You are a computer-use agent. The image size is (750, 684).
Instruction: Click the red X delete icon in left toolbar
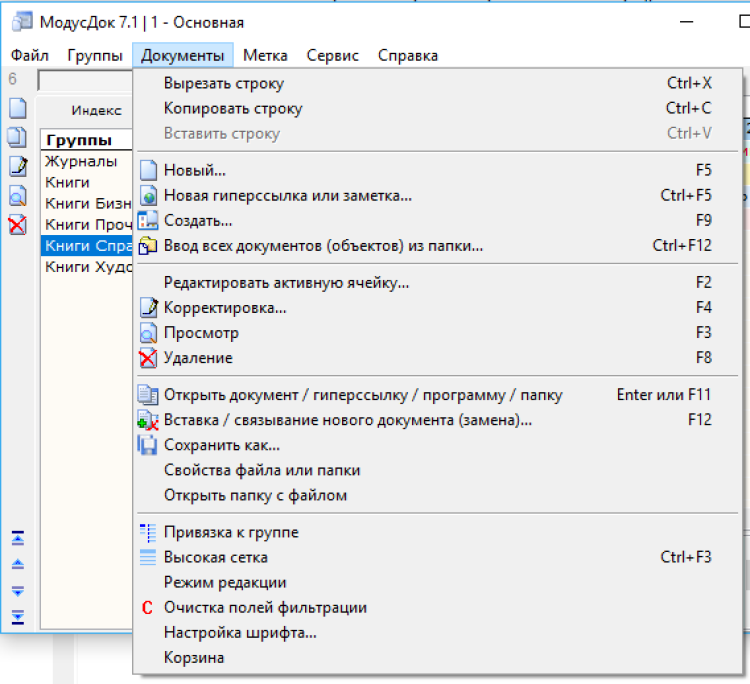(x=17, y=225)
